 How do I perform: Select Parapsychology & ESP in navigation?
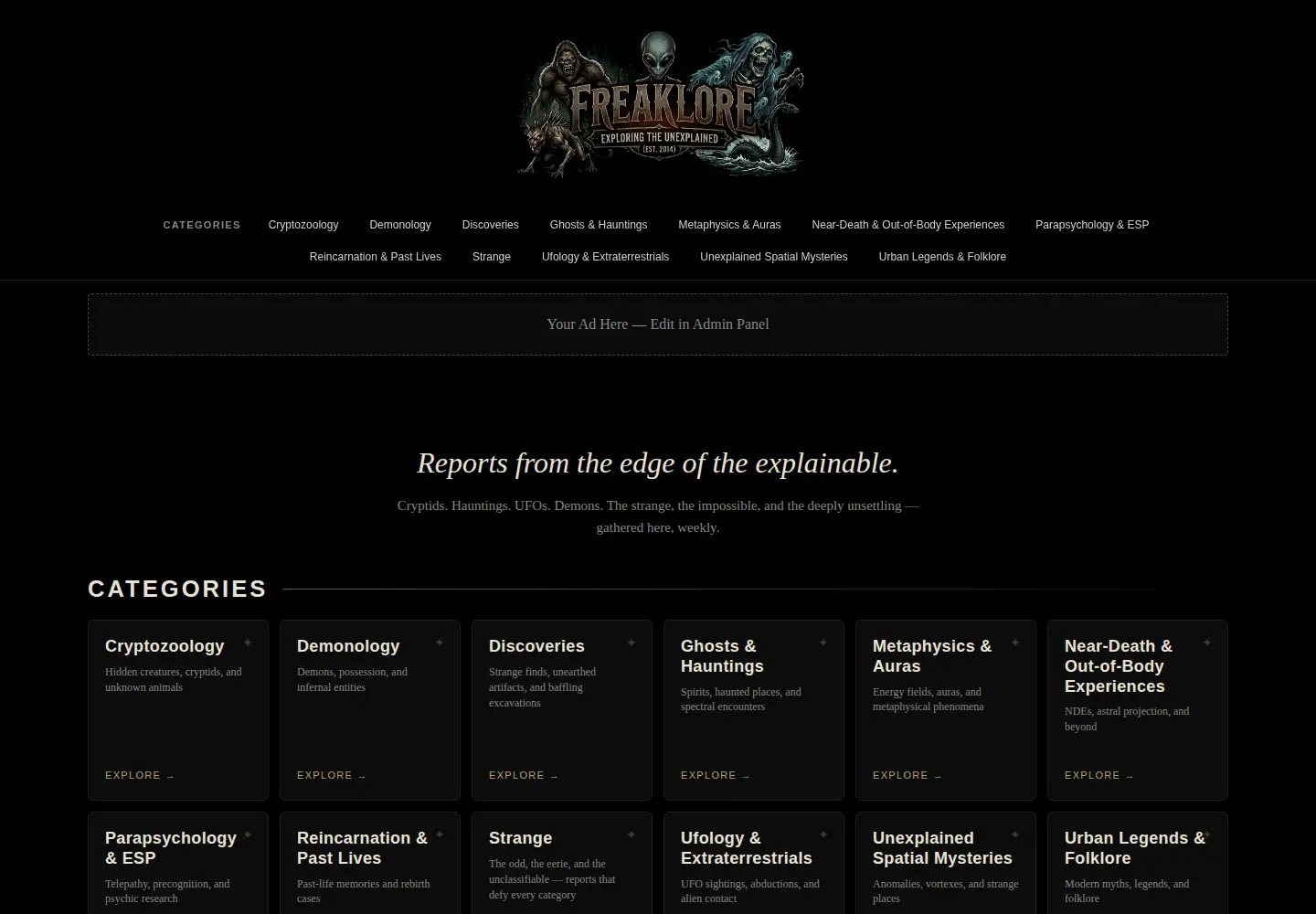(1092, 225)
